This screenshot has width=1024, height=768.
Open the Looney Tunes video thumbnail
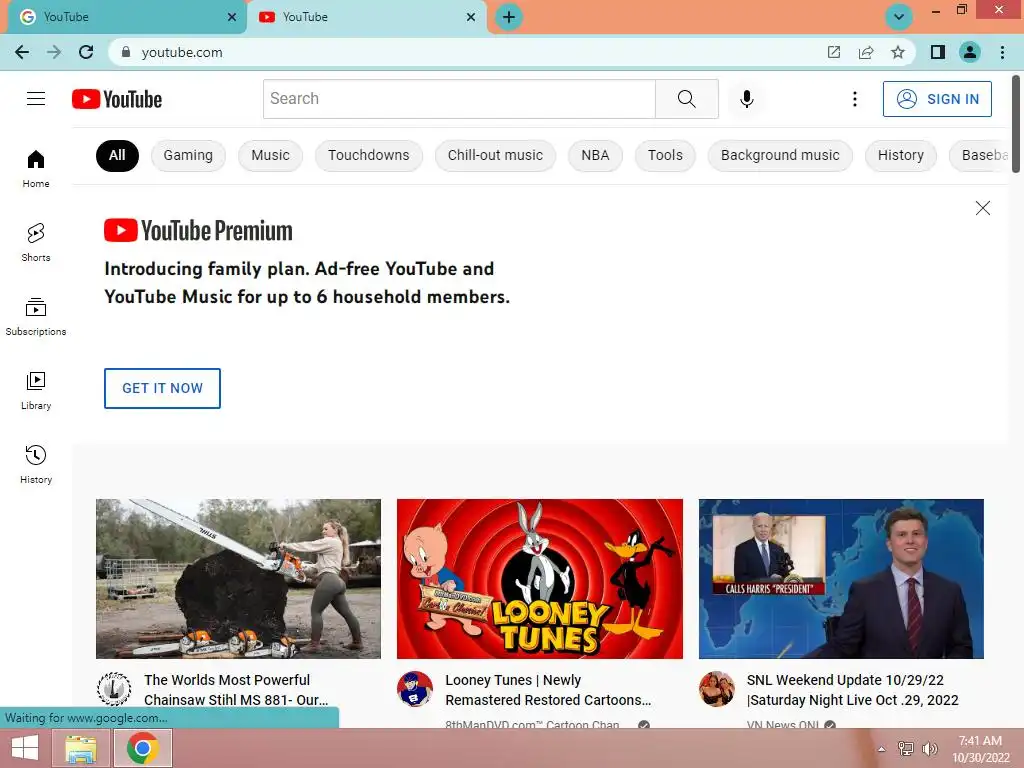pos(539,579)
